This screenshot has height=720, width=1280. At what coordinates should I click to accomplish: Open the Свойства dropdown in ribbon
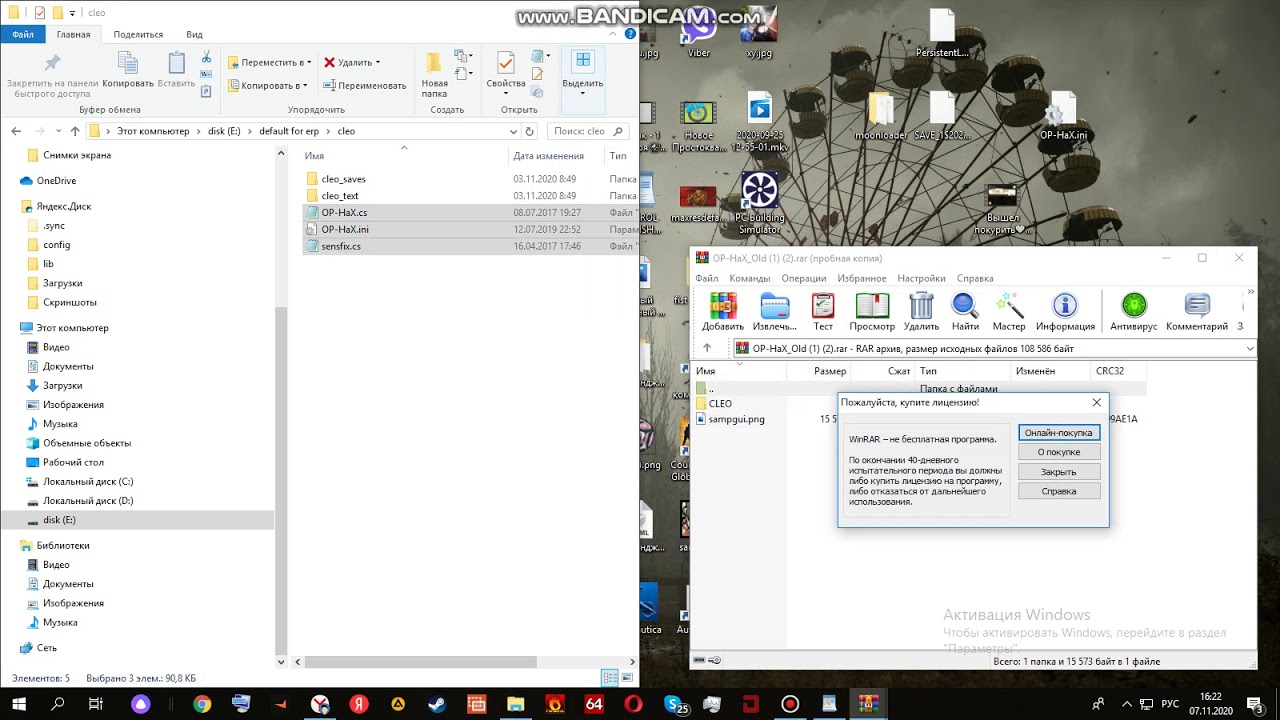click(x=505, y=94)
